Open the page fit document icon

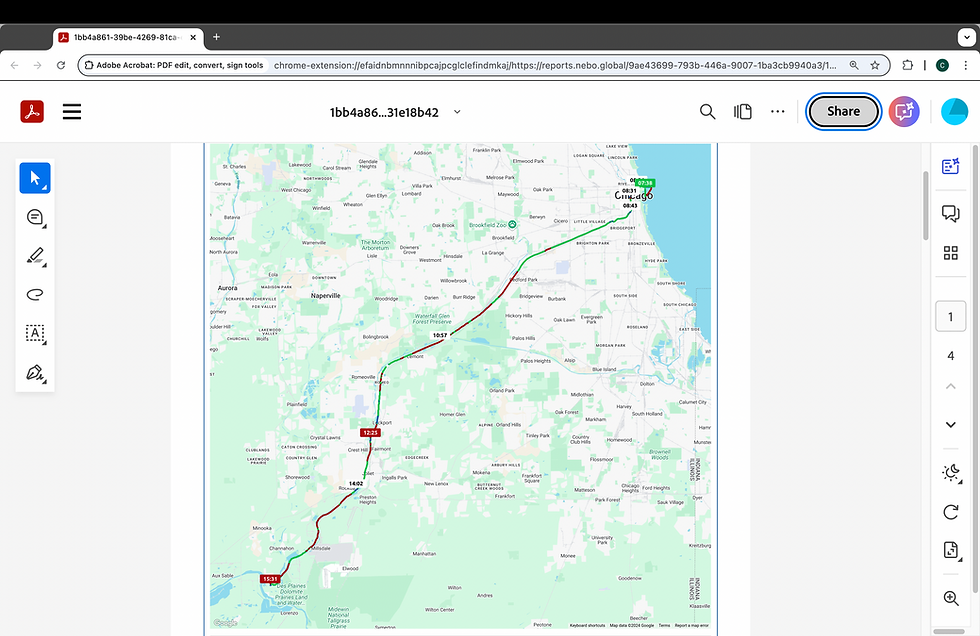click(x=951, y=550)
